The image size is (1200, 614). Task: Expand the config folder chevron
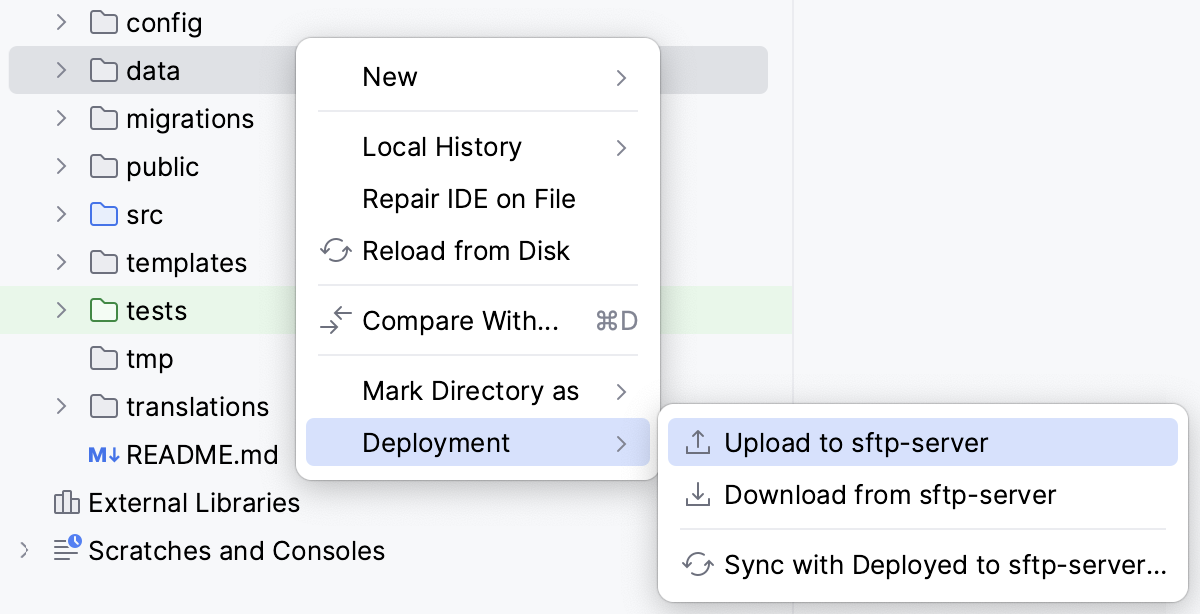coord(60,22)
